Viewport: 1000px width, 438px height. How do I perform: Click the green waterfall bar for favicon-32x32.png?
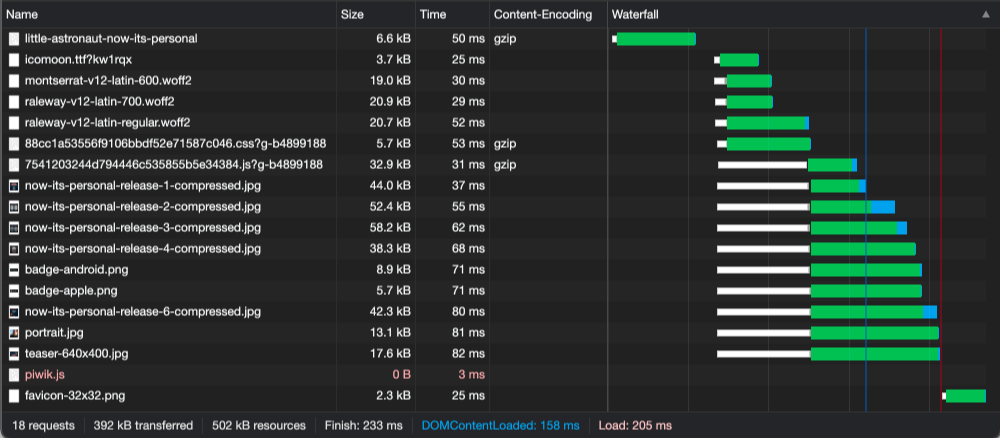pos(965,396)
